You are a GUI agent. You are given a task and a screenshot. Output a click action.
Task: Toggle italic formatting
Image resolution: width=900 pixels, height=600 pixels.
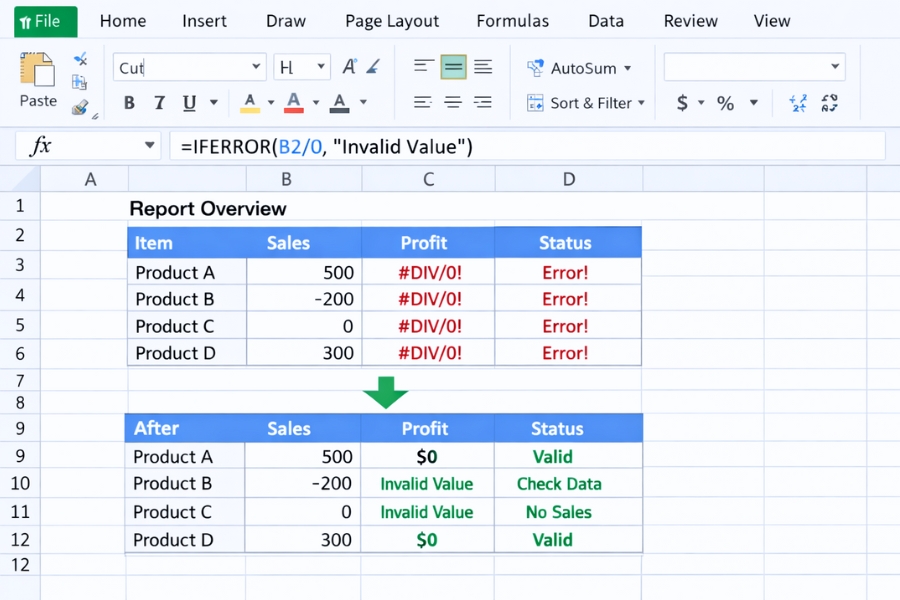159,101
